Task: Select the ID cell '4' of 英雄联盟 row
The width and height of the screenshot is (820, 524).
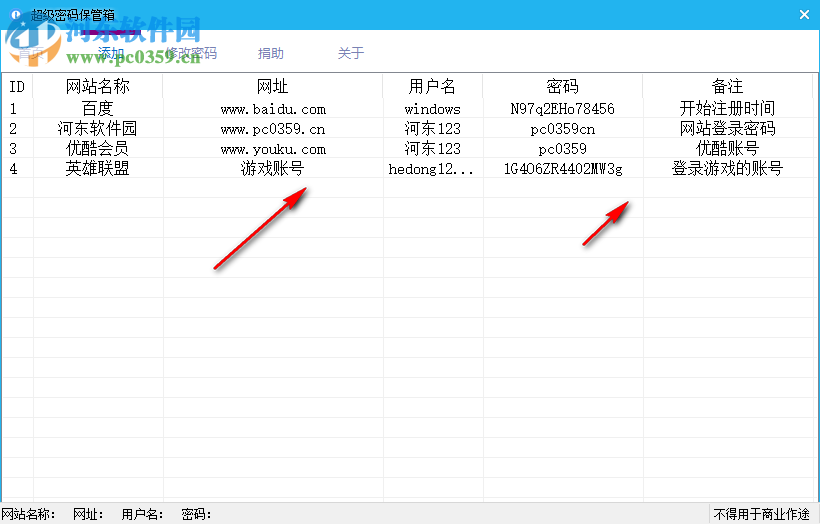Action: (x=17, y=168)
